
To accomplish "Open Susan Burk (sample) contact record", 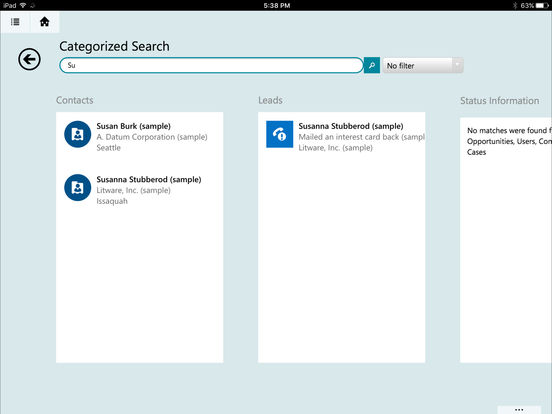I will point(133,126).
